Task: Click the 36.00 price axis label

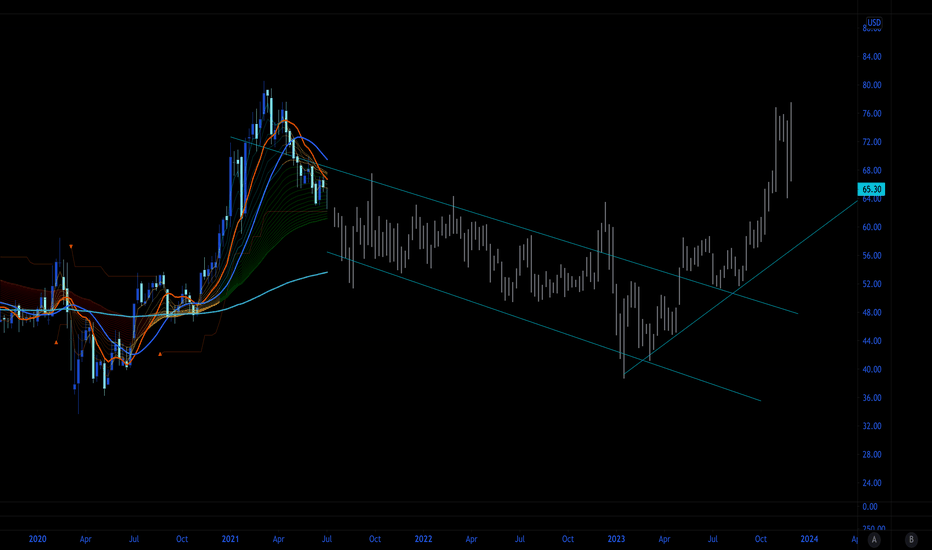Action: [x=872, y=398]
